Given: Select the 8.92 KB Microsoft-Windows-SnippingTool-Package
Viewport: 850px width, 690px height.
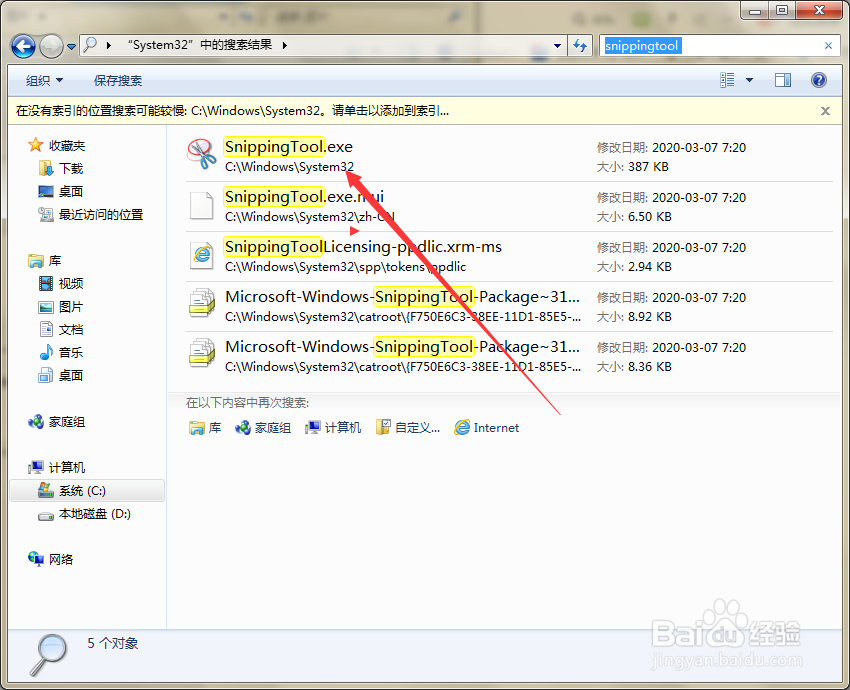Looking at the screenshot, I should pyautogui.click(x=402, y=296).
